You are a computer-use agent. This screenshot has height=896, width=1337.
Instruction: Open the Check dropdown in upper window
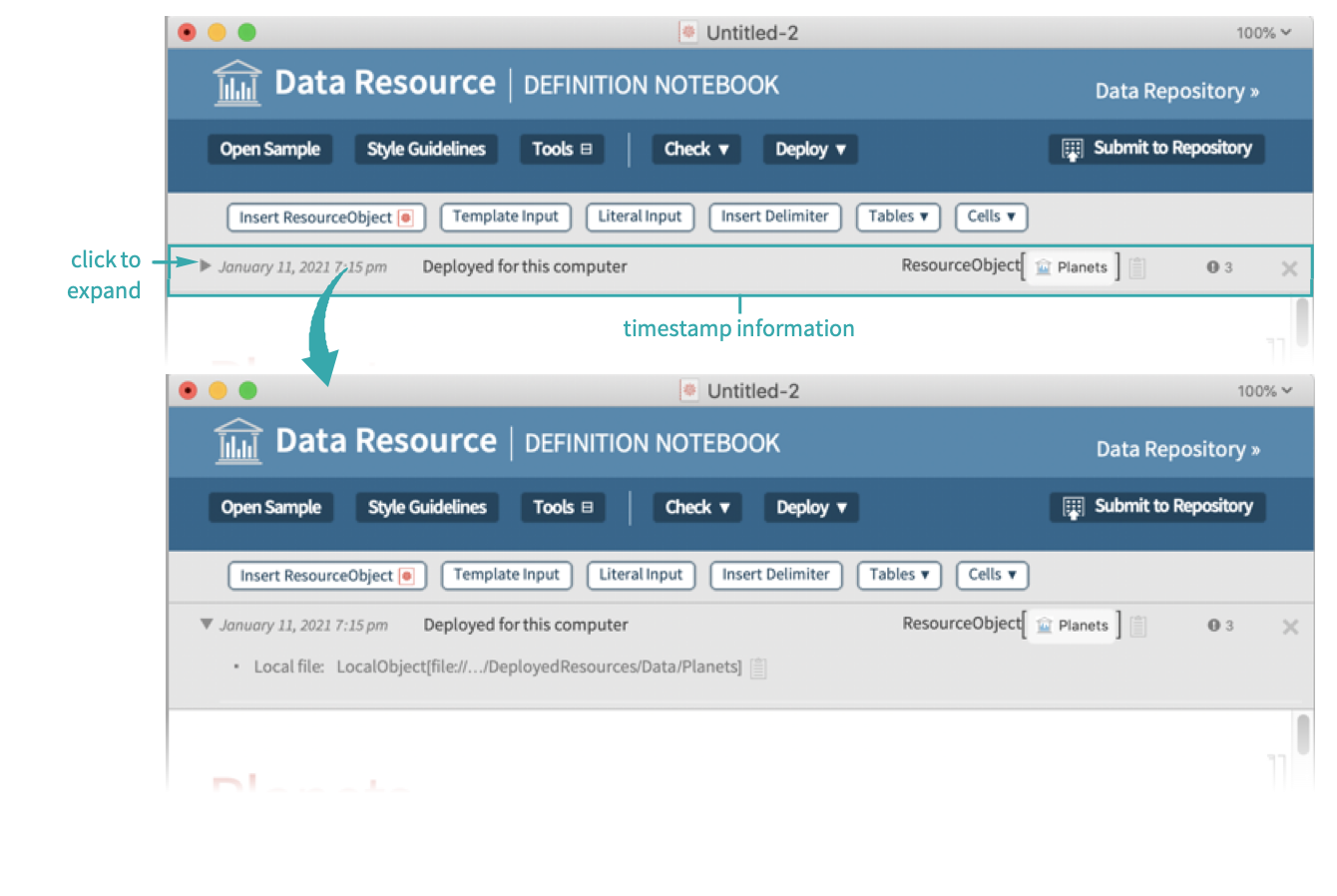click(696, 149)
